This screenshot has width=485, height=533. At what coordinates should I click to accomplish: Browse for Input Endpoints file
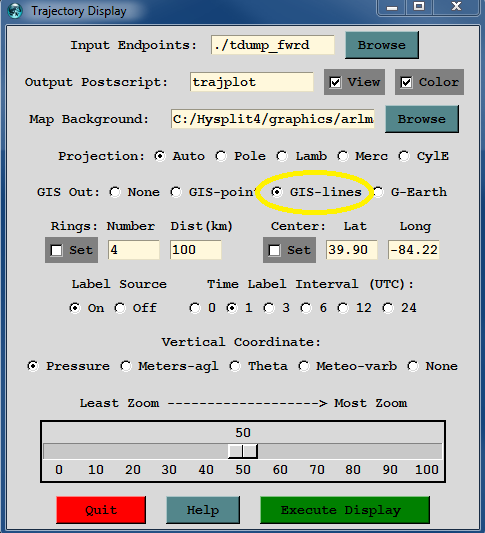[x=382, y=45]
